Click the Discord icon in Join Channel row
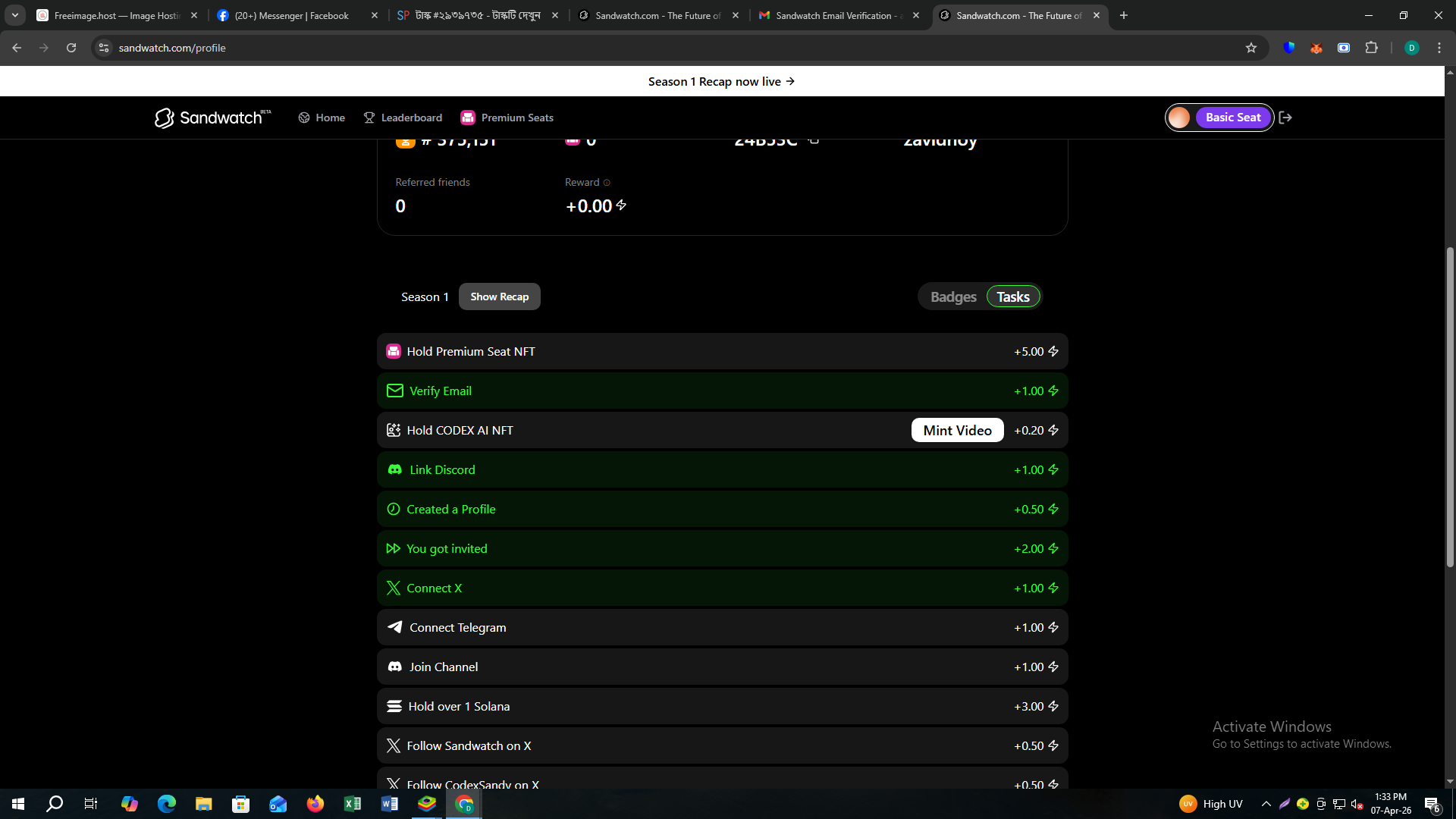This screenshot has width=1456, height=819. [x=394, y=667]
